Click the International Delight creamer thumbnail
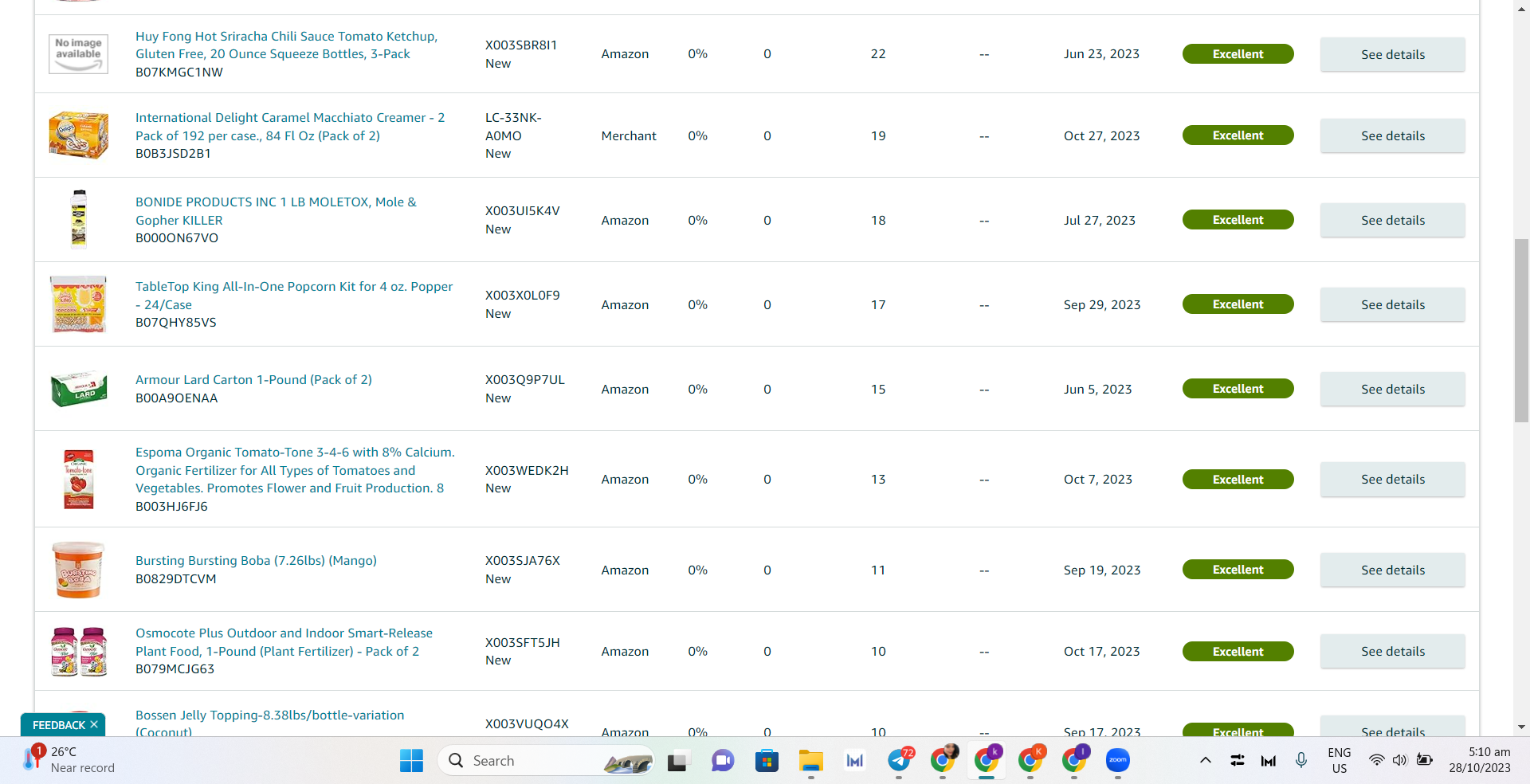The height and width of the screenshot is (784, 1530). (78, 135)
